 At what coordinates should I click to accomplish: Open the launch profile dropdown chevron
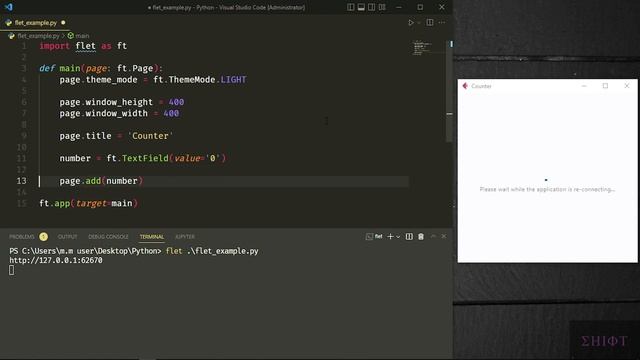(x=398, y=237)
